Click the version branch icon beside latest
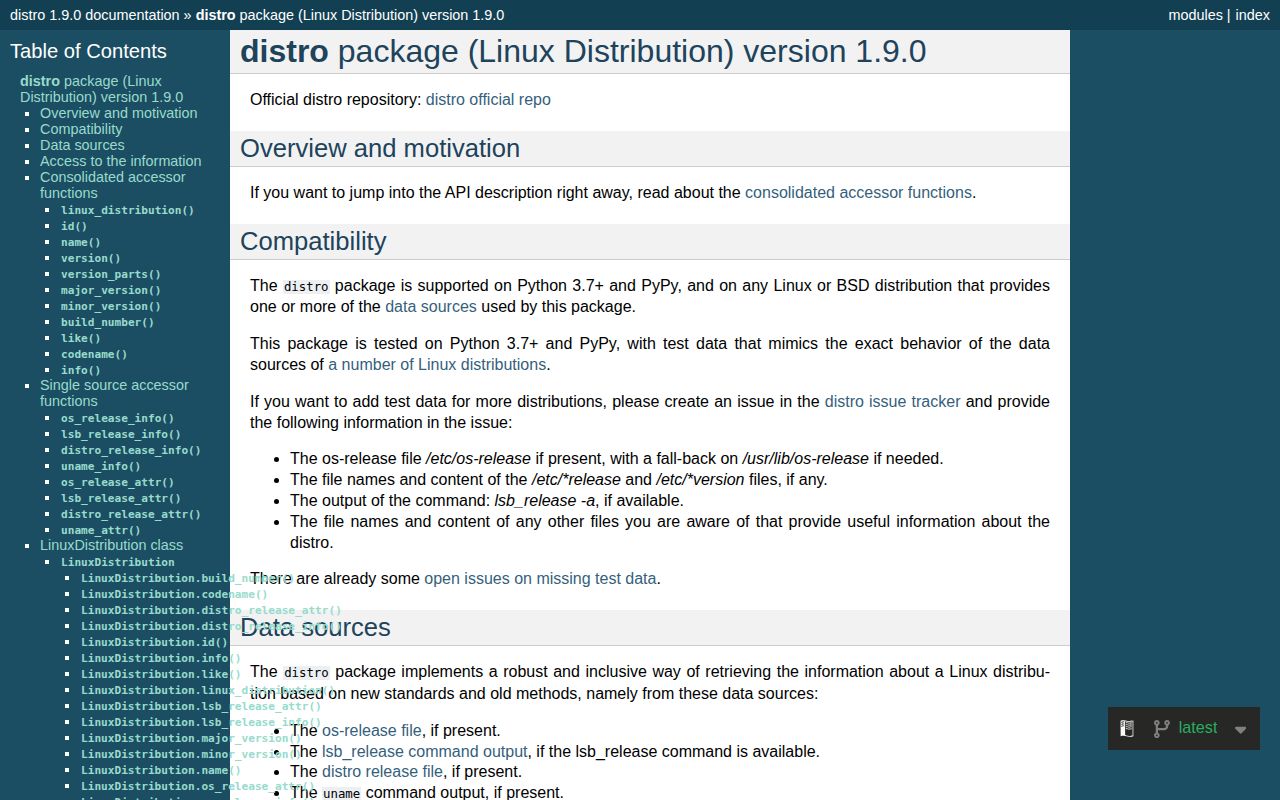This screenshot has height=800, width=1280. point(1161,728)
